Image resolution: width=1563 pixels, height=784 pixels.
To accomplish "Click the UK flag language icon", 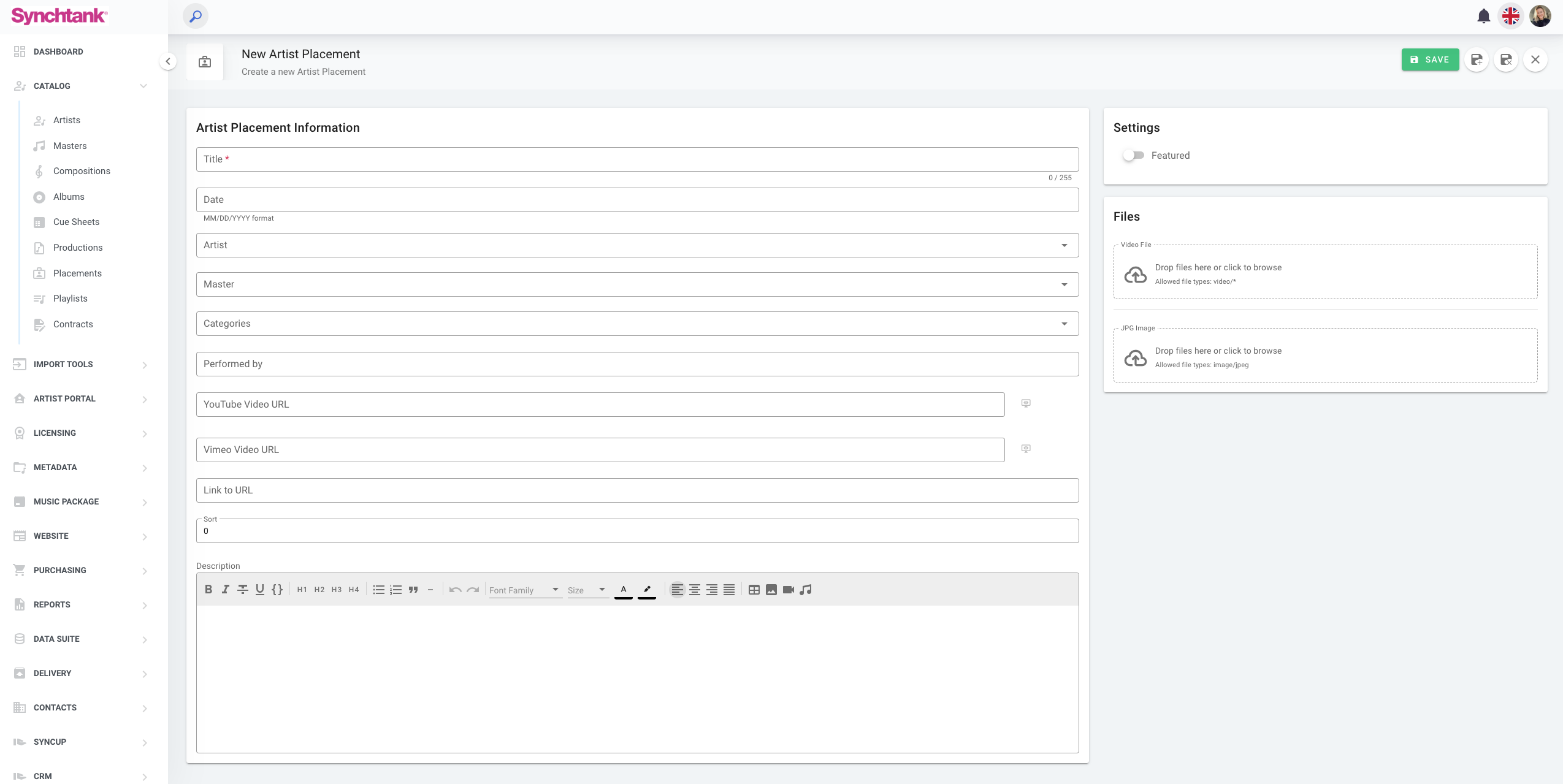I will [x=1511, y=16].
